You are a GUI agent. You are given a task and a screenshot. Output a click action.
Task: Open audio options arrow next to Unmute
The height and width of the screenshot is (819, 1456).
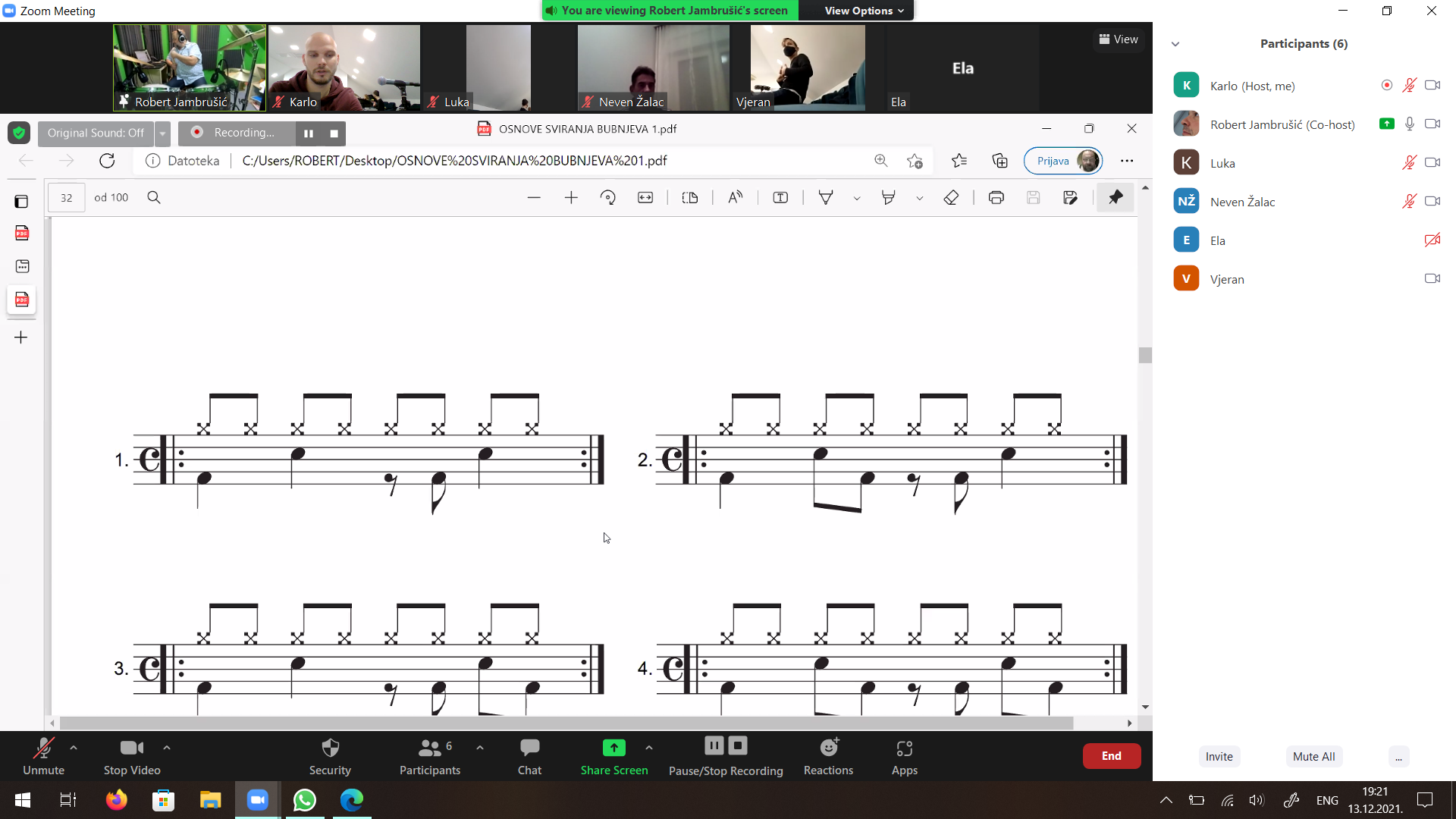[x=74, y=748]
